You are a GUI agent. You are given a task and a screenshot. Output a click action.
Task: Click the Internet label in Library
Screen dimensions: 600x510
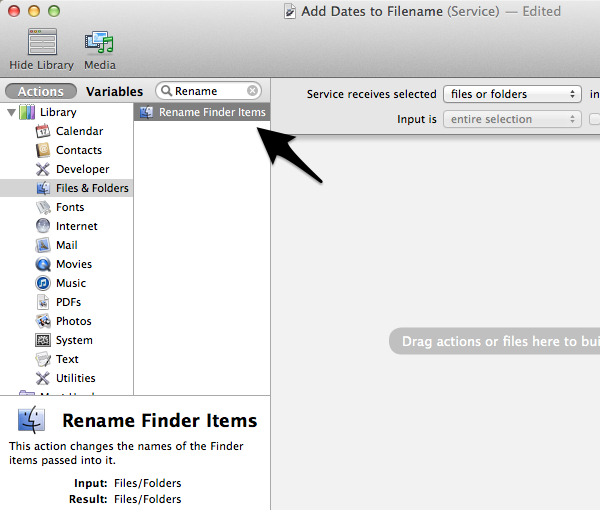point(77,226)
